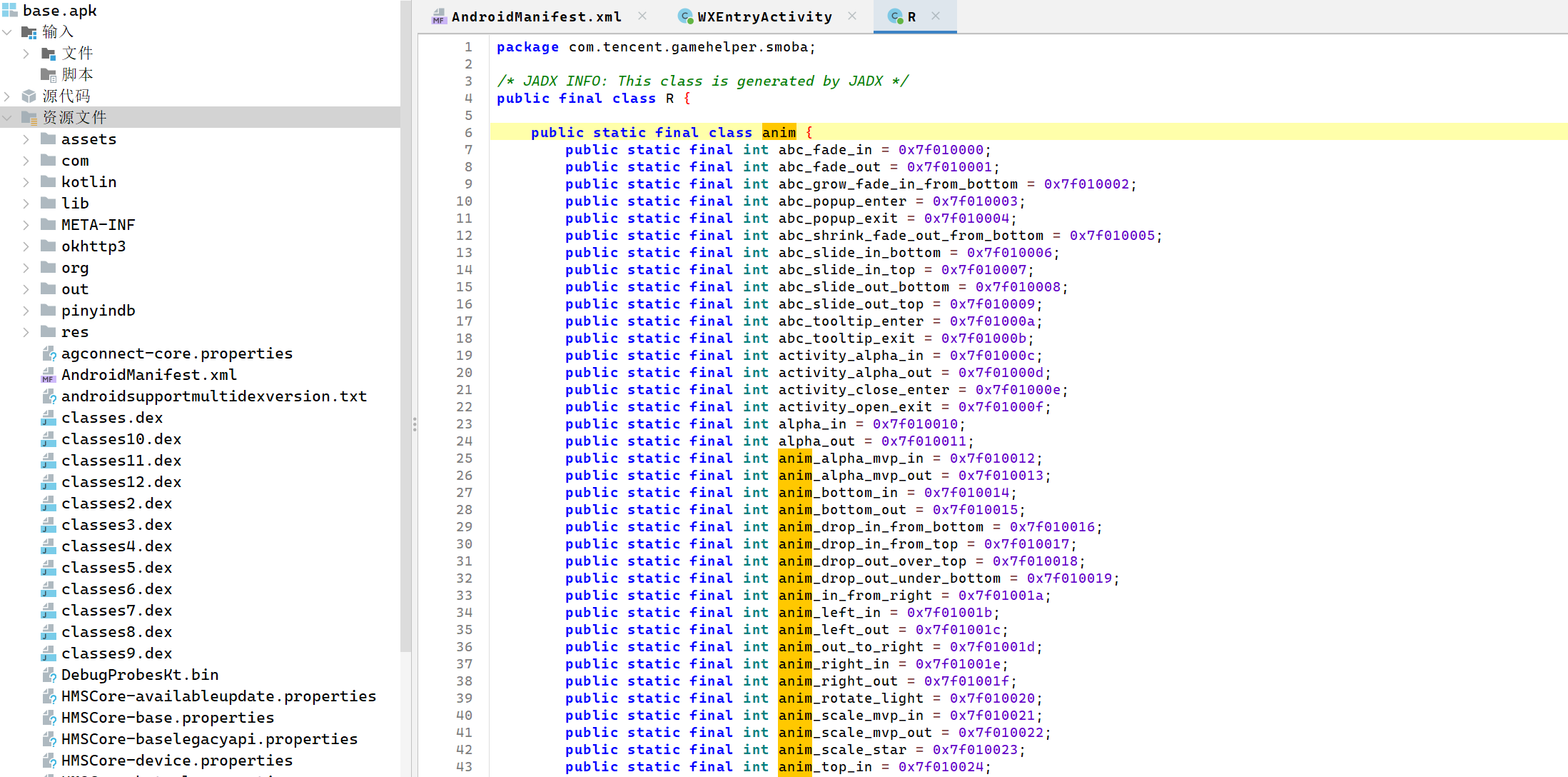Click the highlighted anim class name

(779, 132)
